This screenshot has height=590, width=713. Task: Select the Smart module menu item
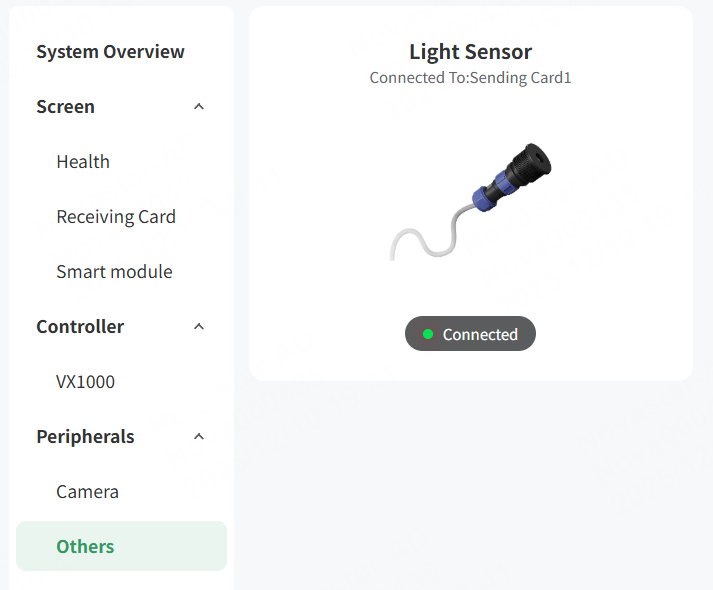point(114,272)
